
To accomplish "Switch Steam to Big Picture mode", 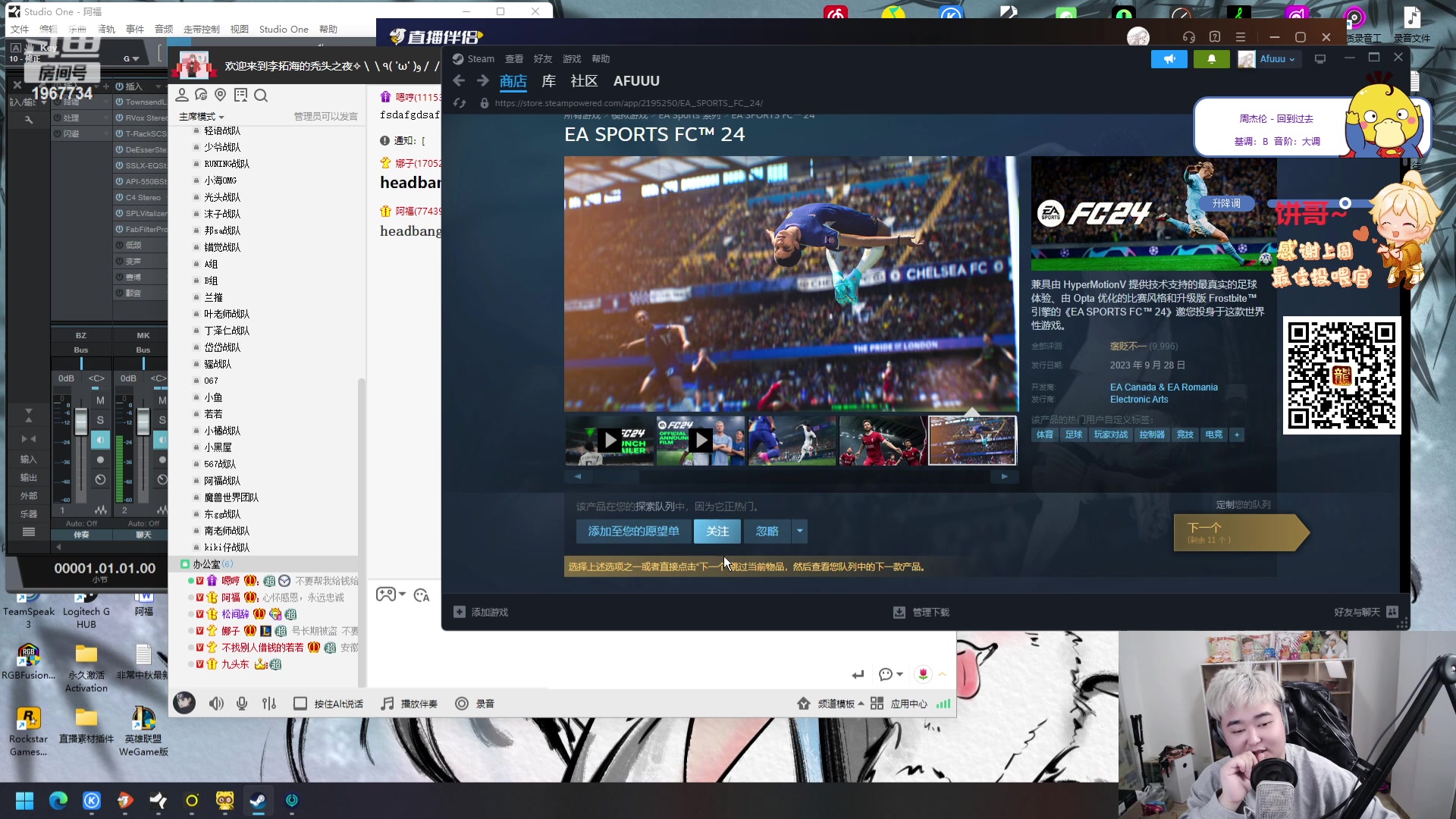I will point(1320,59).
